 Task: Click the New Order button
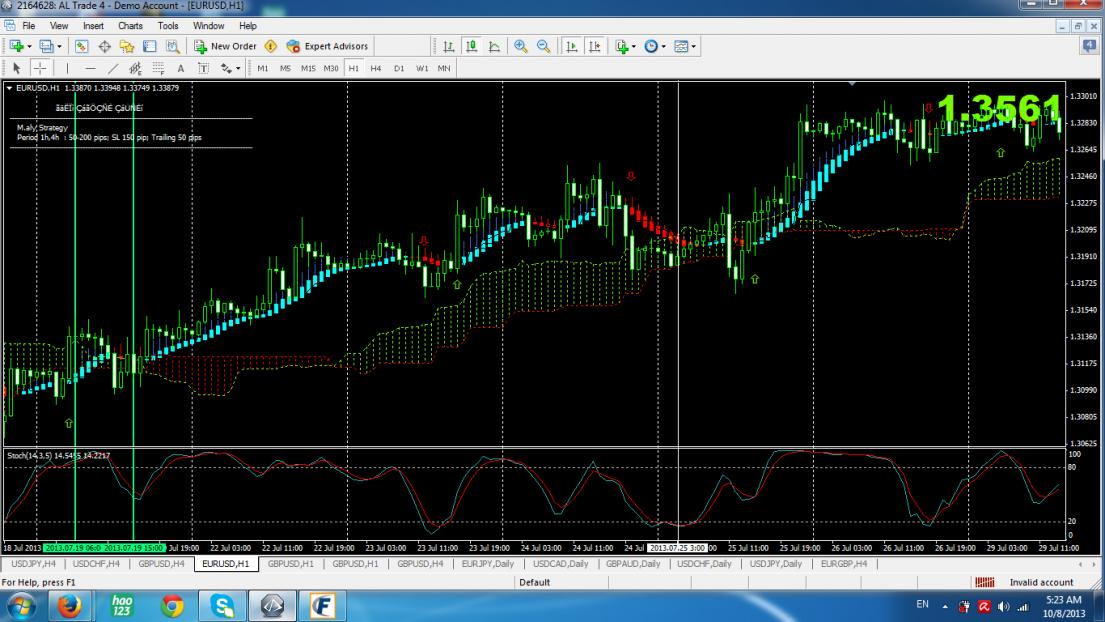click(226, 46)
